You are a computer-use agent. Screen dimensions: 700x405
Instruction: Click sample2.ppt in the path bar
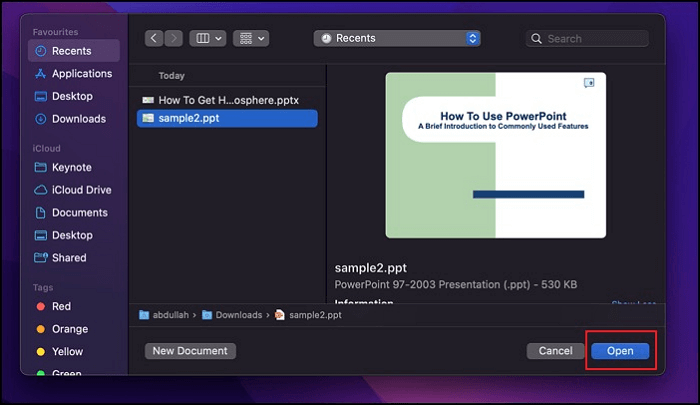[308, 315]
